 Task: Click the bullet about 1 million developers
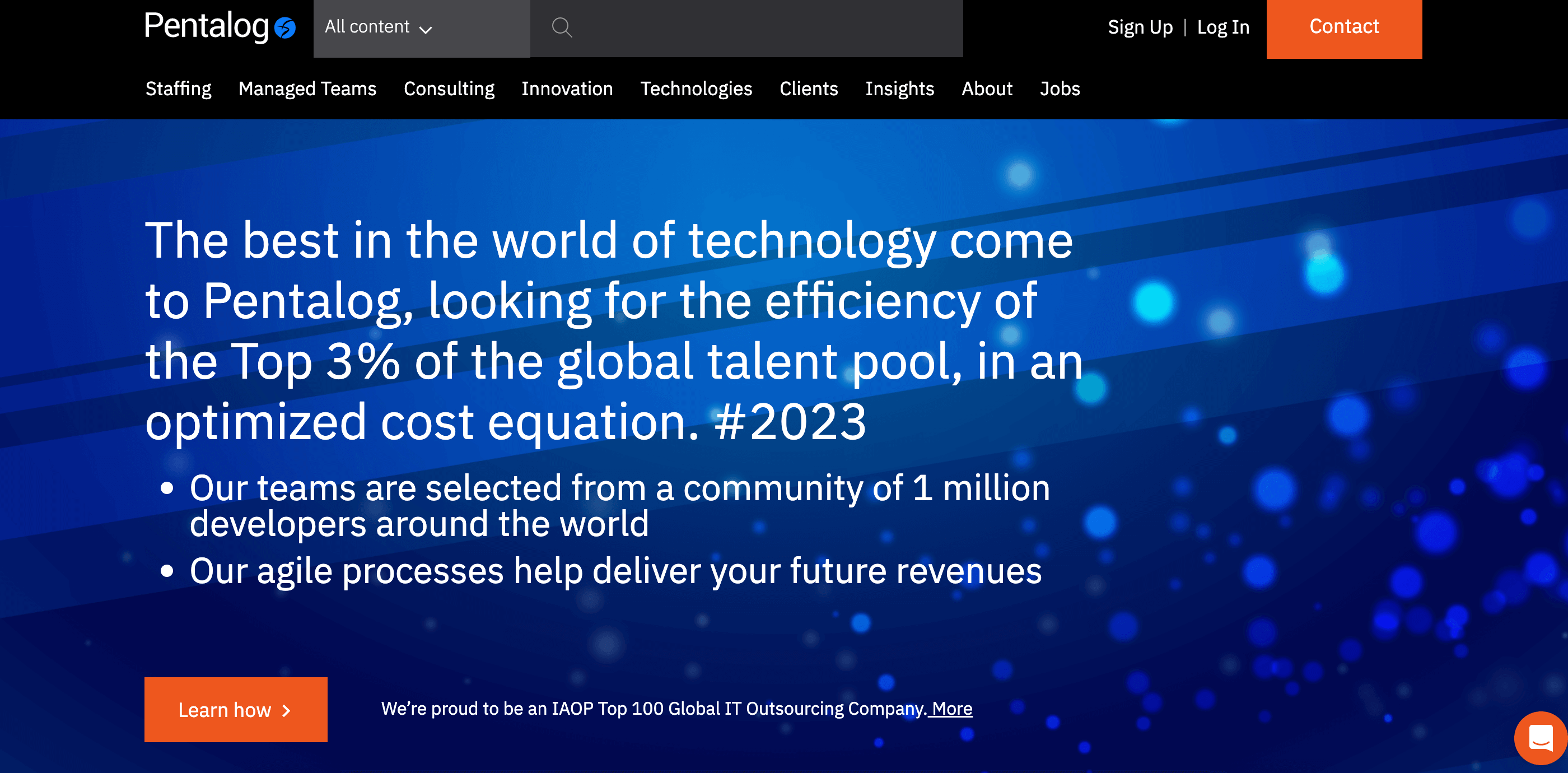coord(620,506)
